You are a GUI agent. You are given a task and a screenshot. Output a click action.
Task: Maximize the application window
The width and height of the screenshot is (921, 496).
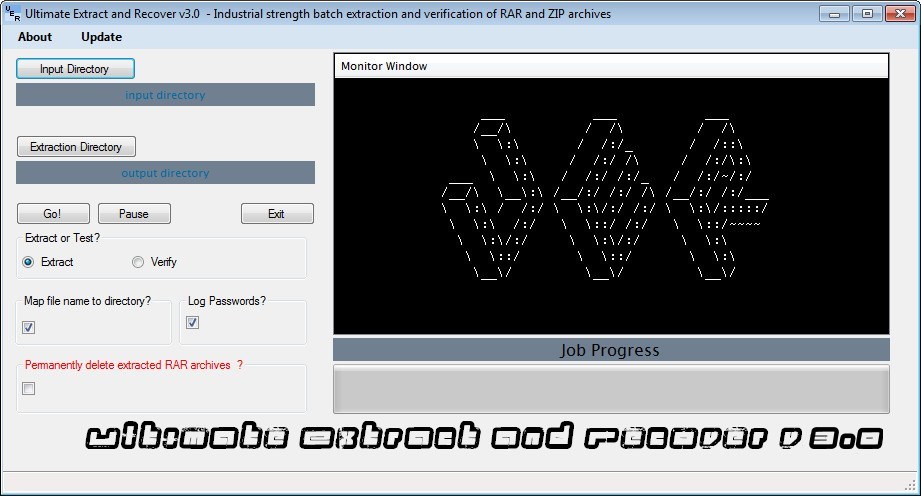tap(866, 13)
